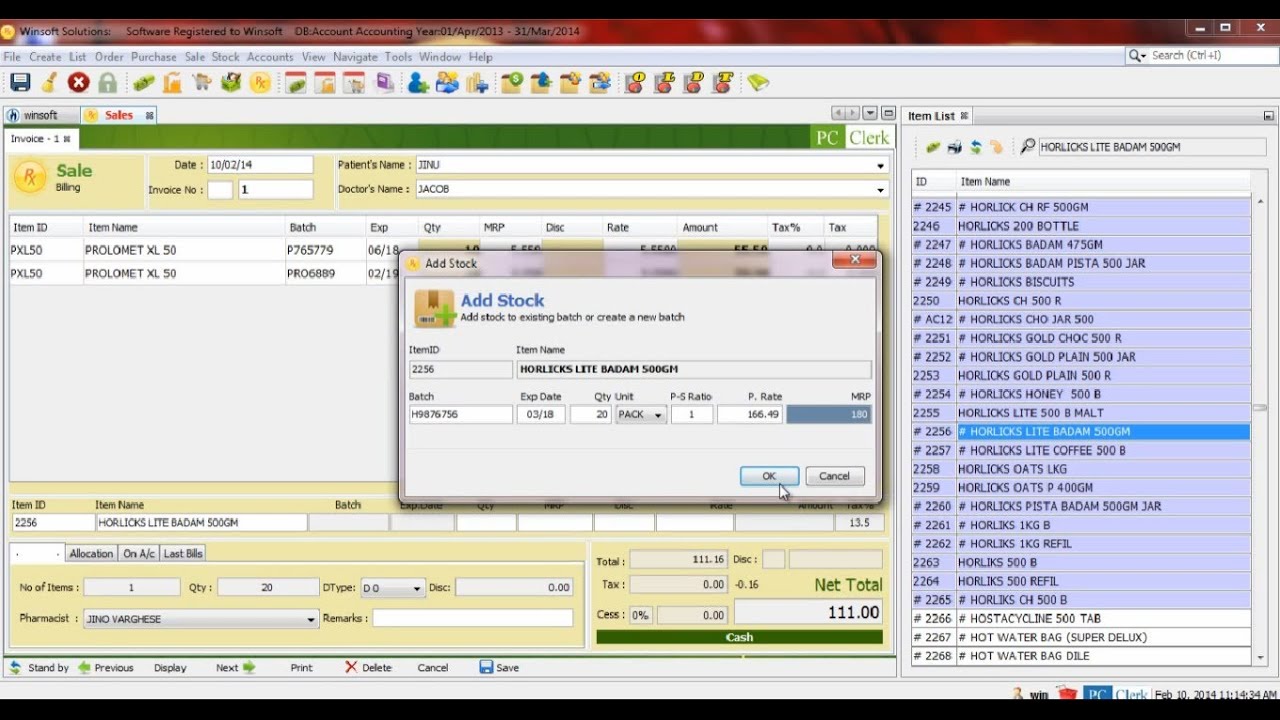
Task: Click the Item List search field
Action: [x=1152, y=147]
